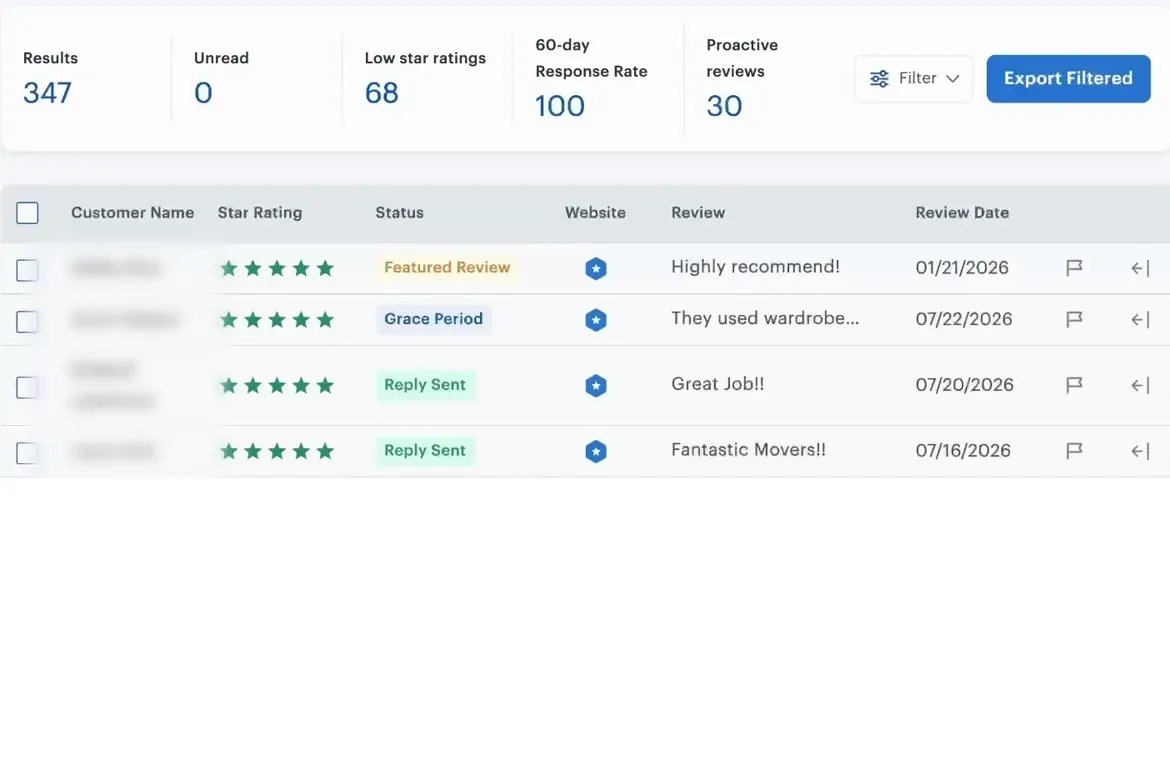
Task: Click star rating of Grace Period review
Action: (277, 319)
